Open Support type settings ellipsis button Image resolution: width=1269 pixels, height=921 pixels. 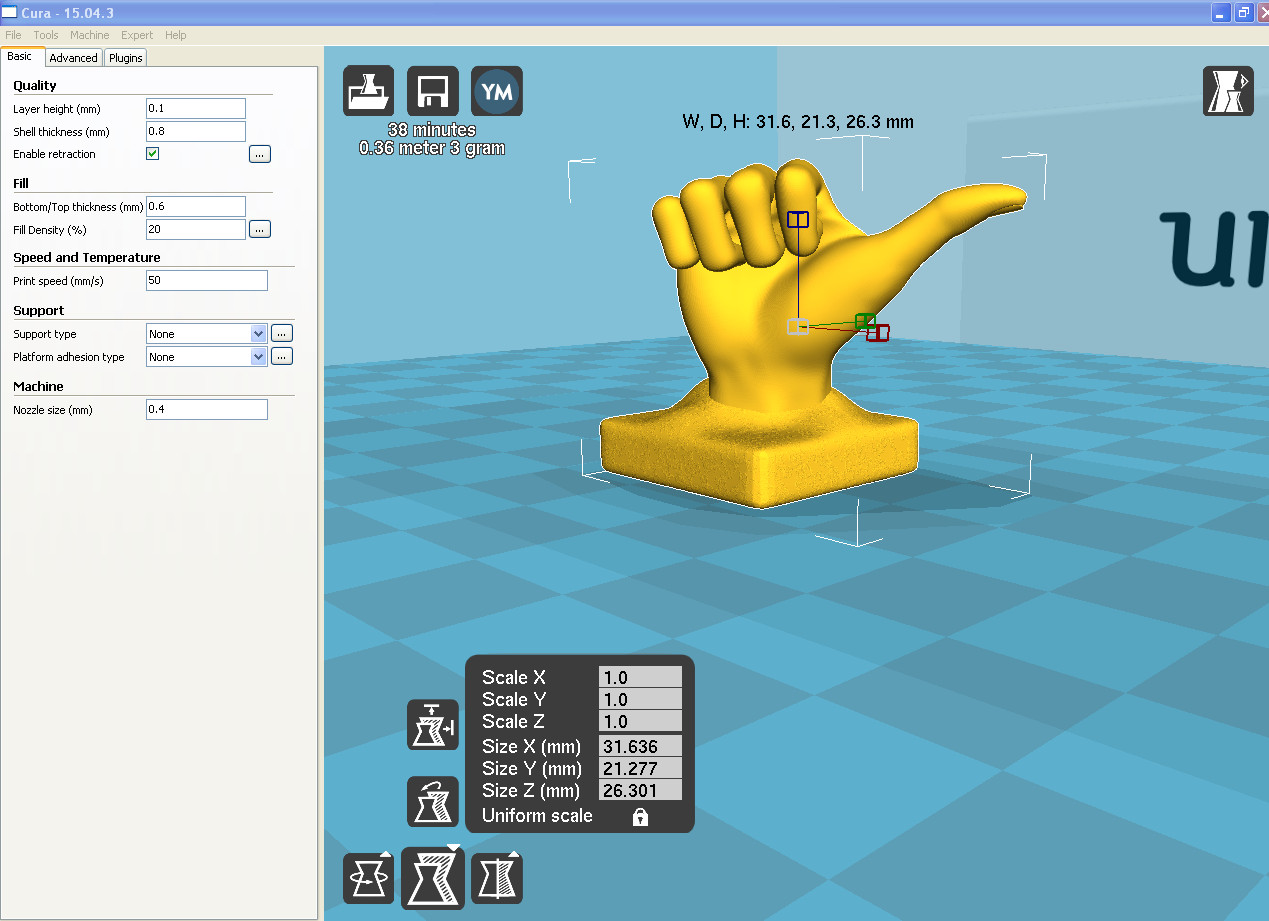click(282, 333)
